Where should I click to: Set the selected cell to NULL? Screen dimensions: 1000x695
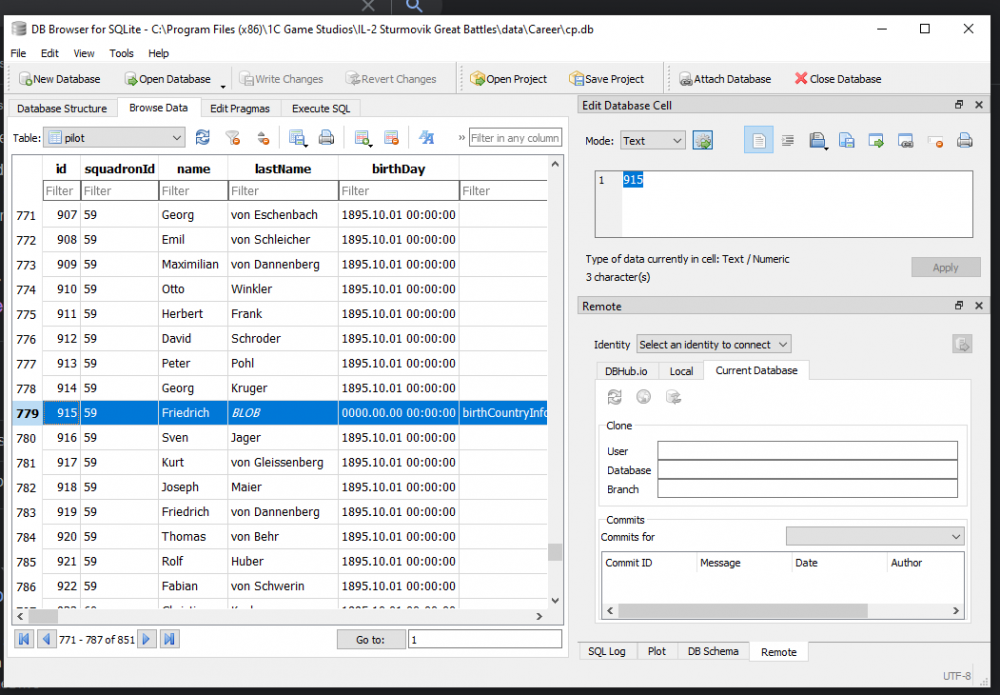[935, 141]
